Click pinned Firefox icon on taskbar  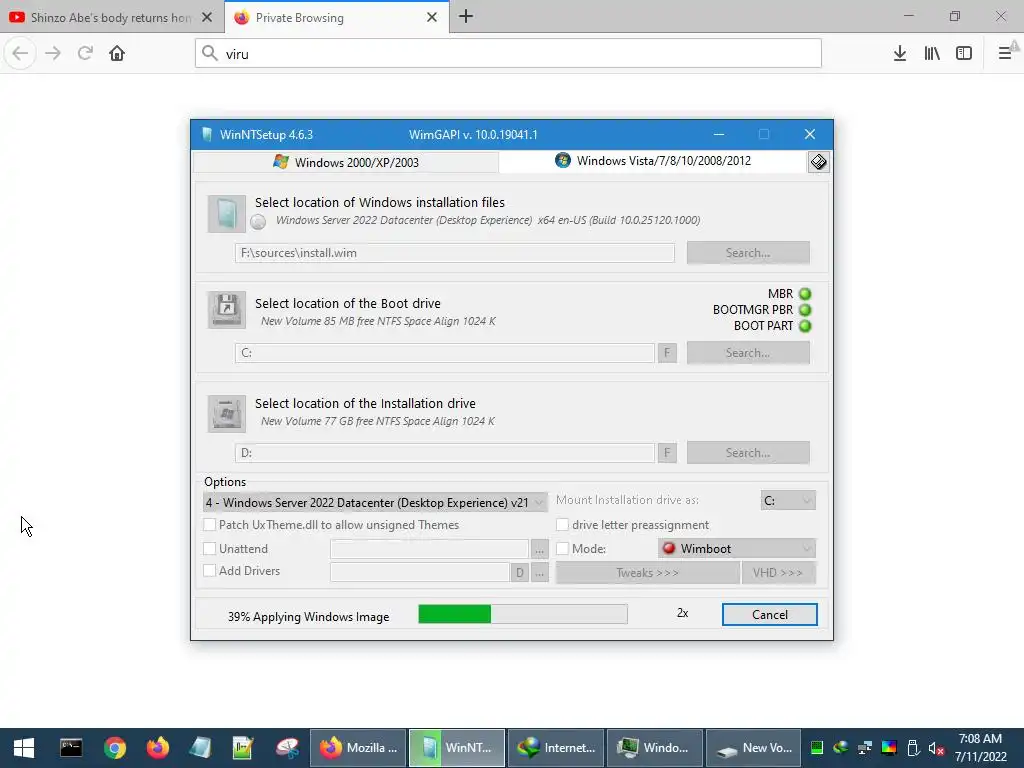pos(157,748)
